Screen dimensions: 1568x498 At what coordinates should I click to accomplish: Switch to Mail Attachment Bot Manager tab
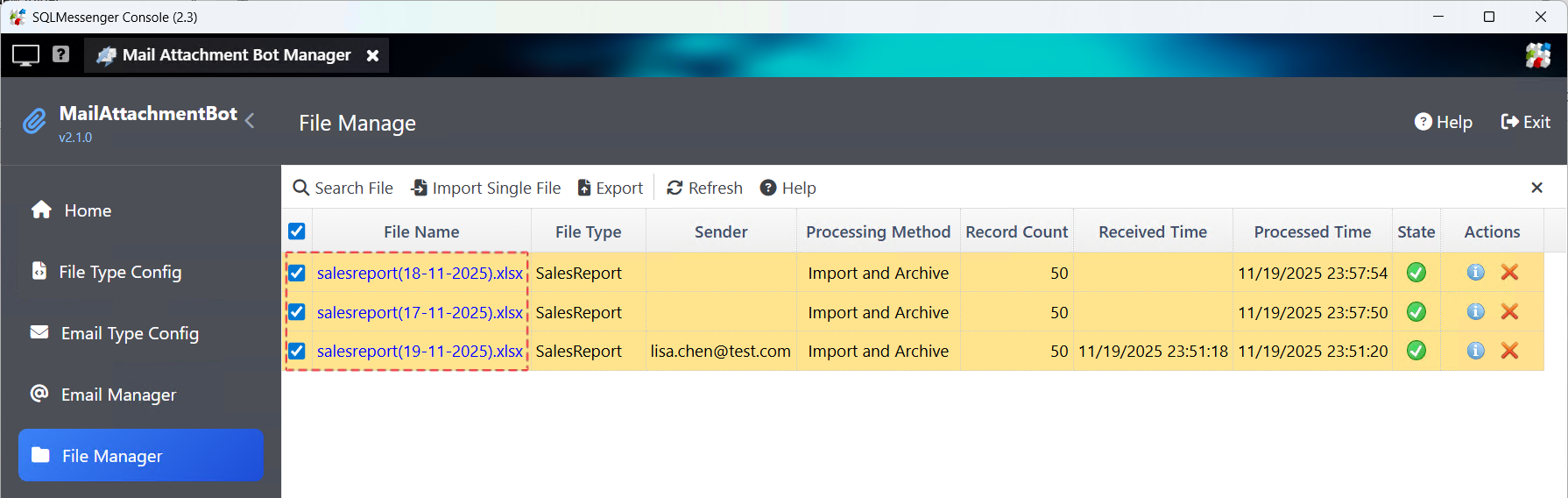click(237, 55)
